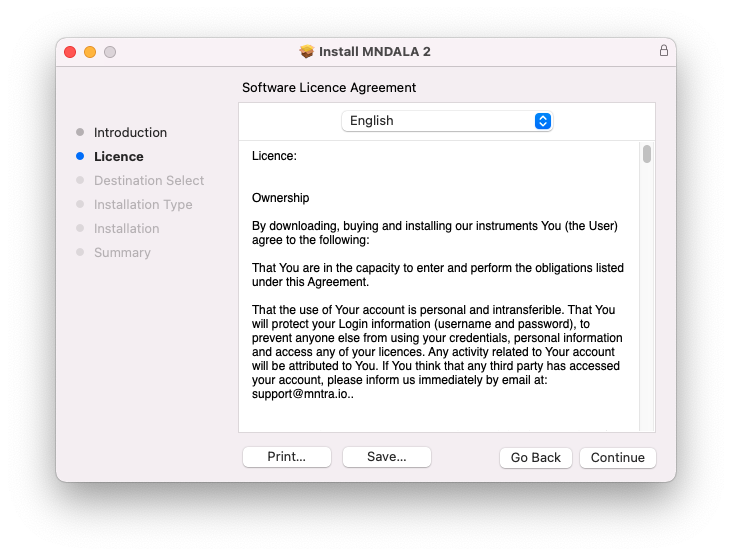Select the Summary step in sidebar
The width and height of the screenshot is (732, 556).
point(122,253)
